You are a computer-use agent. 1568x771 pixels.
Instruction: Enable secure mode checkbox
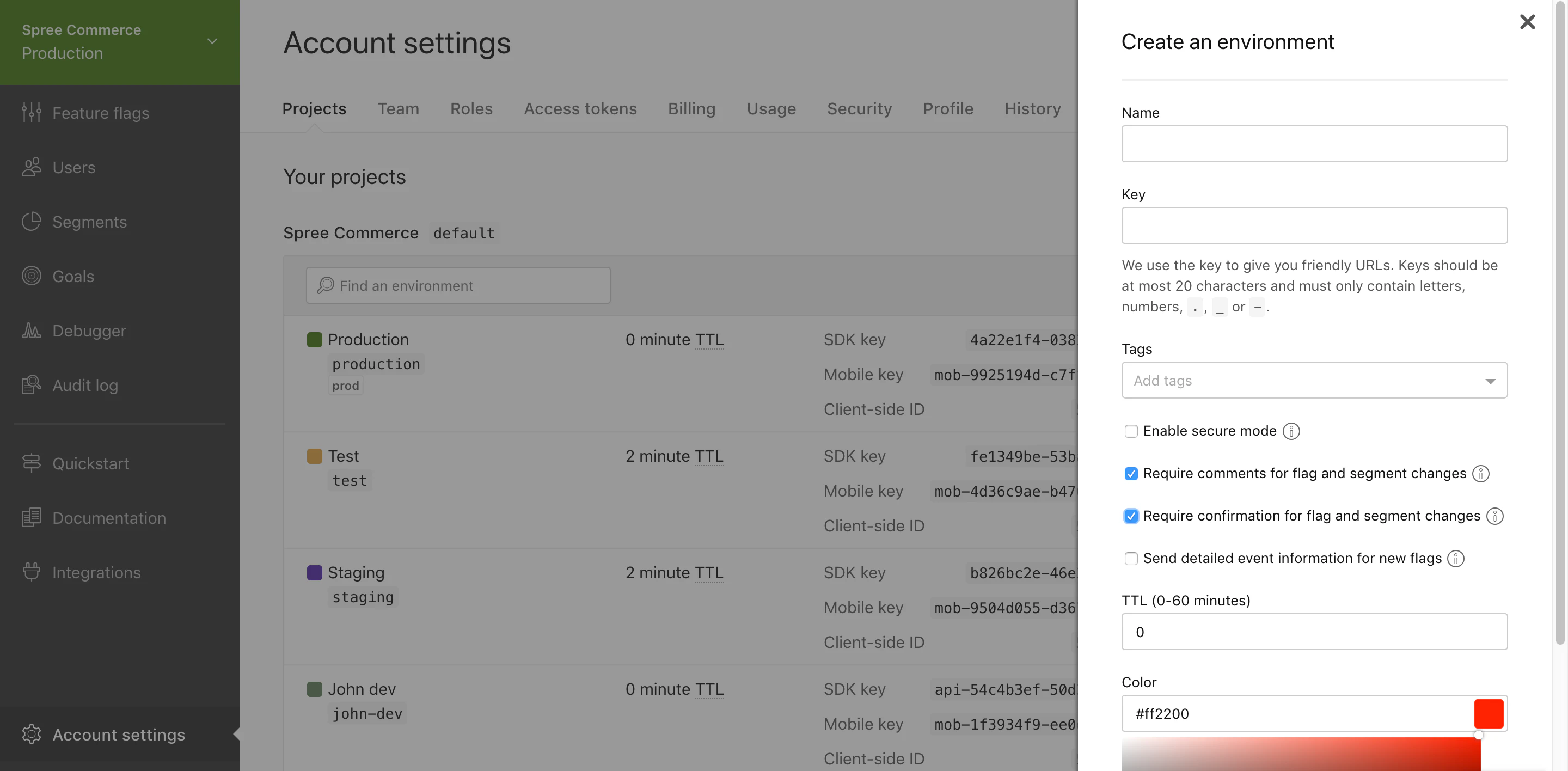coord(1131,431)
